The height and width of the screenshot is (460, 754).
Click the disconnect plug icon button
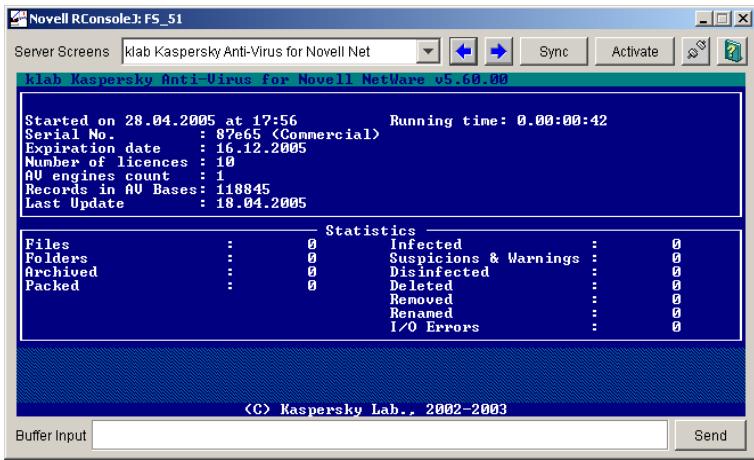click(695, 51)
